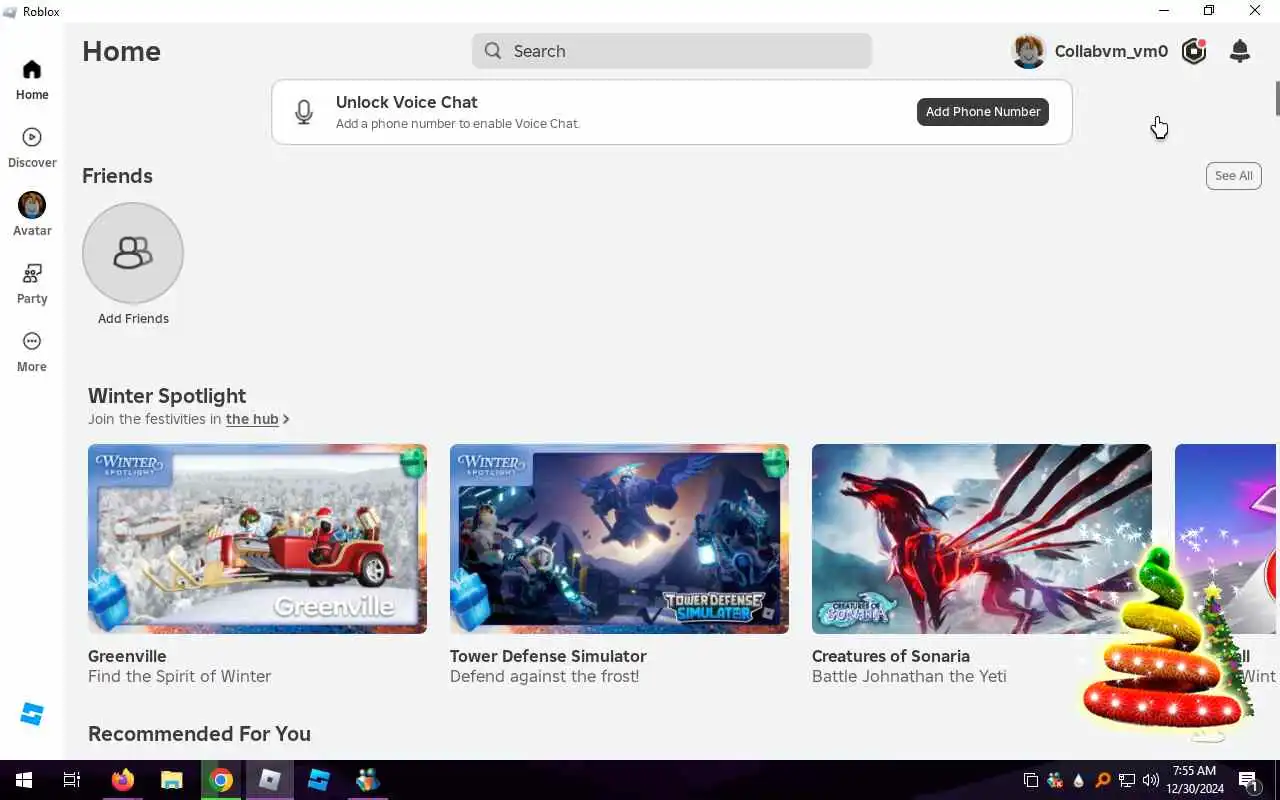
Task: Click the chevron next to the hub
Action: pos(286,420)
